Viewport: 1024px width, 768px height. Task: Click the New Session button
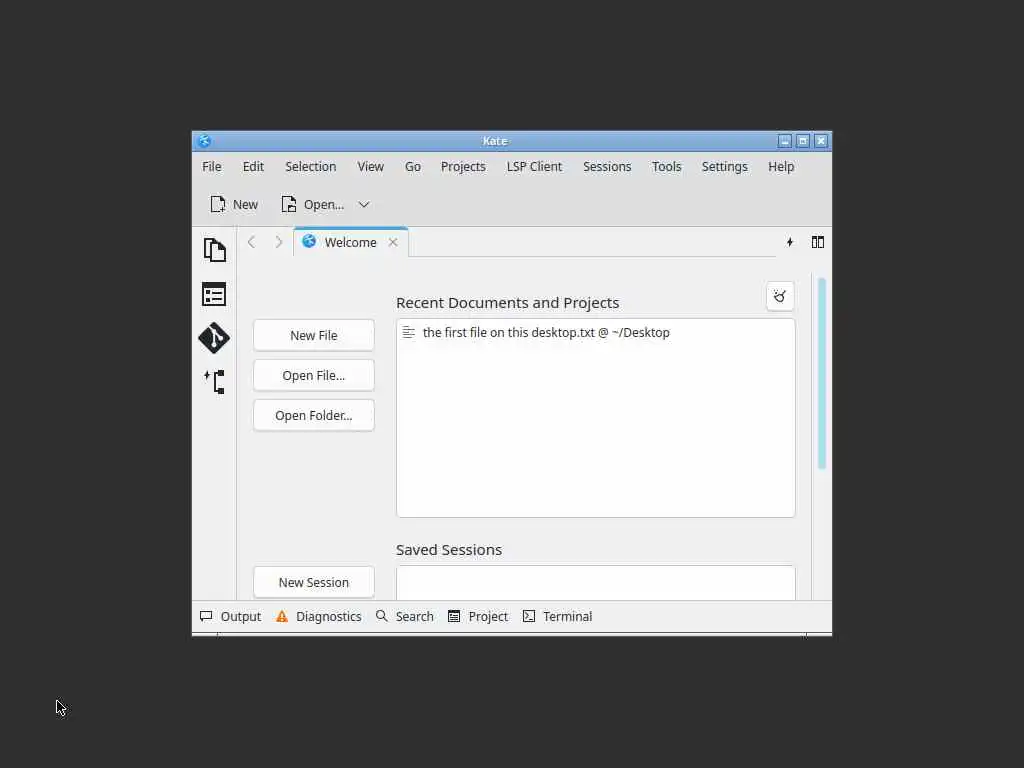click(x=313, y=582)
